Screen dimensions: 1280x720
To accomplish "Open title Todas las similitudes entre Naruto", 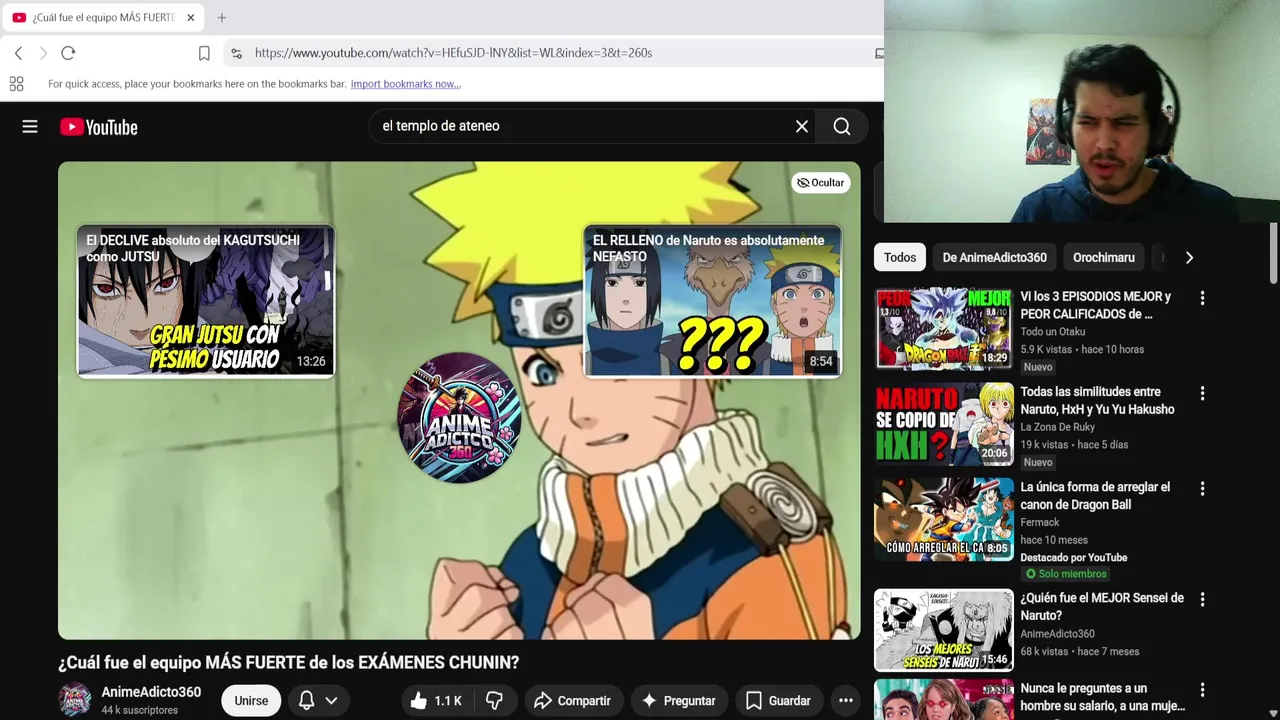I will pyautogui.click(x=1097, y=400).
